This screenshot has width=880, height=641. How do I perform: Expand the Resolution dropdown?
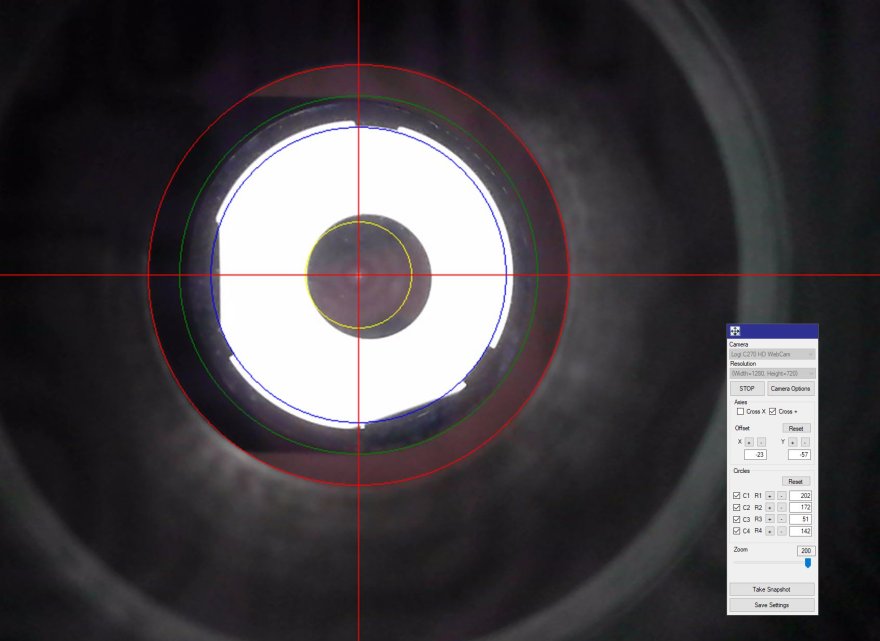point(772,373)
